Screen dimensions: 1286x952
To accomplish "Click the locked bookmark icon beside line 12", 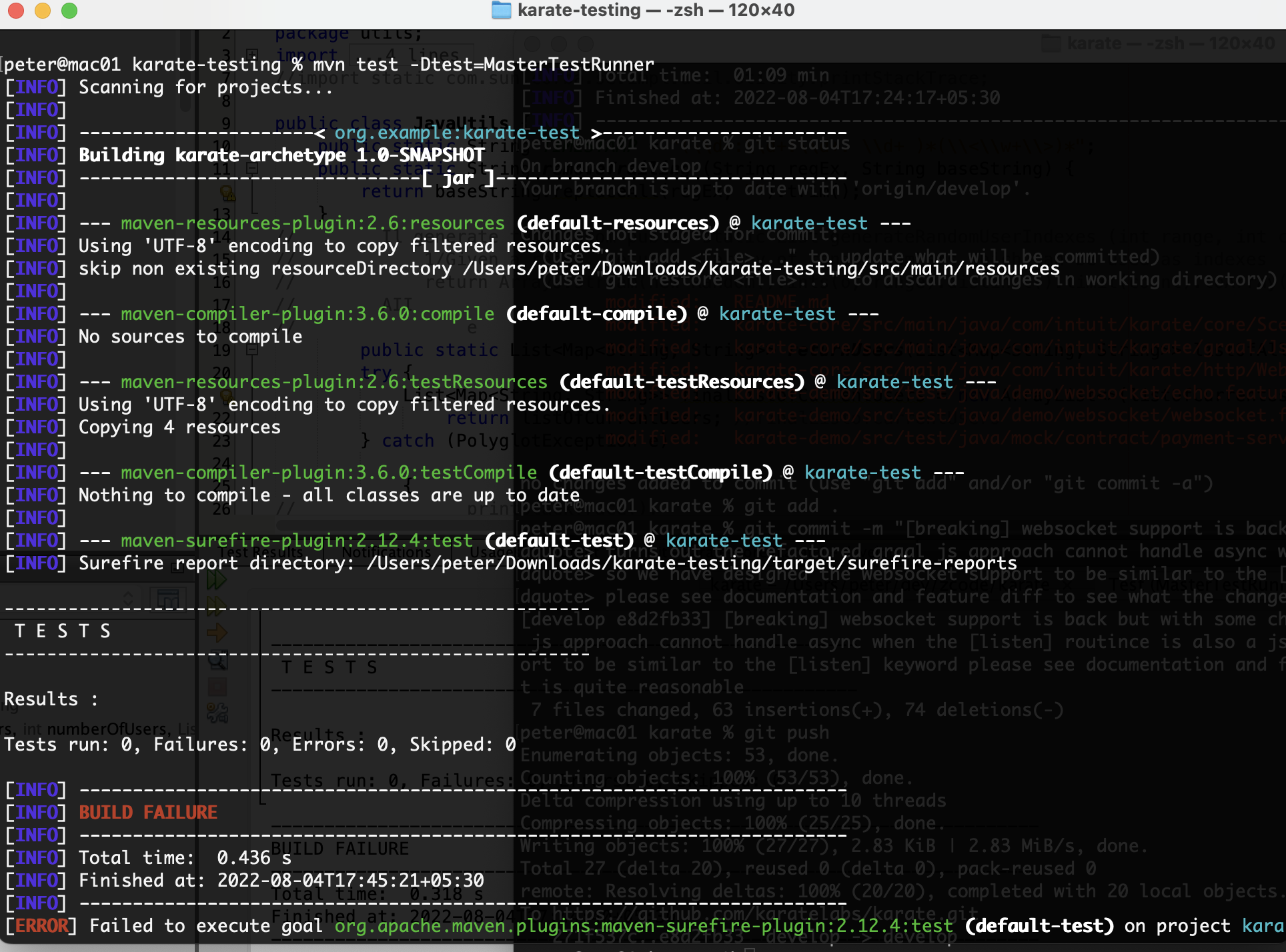I will [x=227, y=193].
